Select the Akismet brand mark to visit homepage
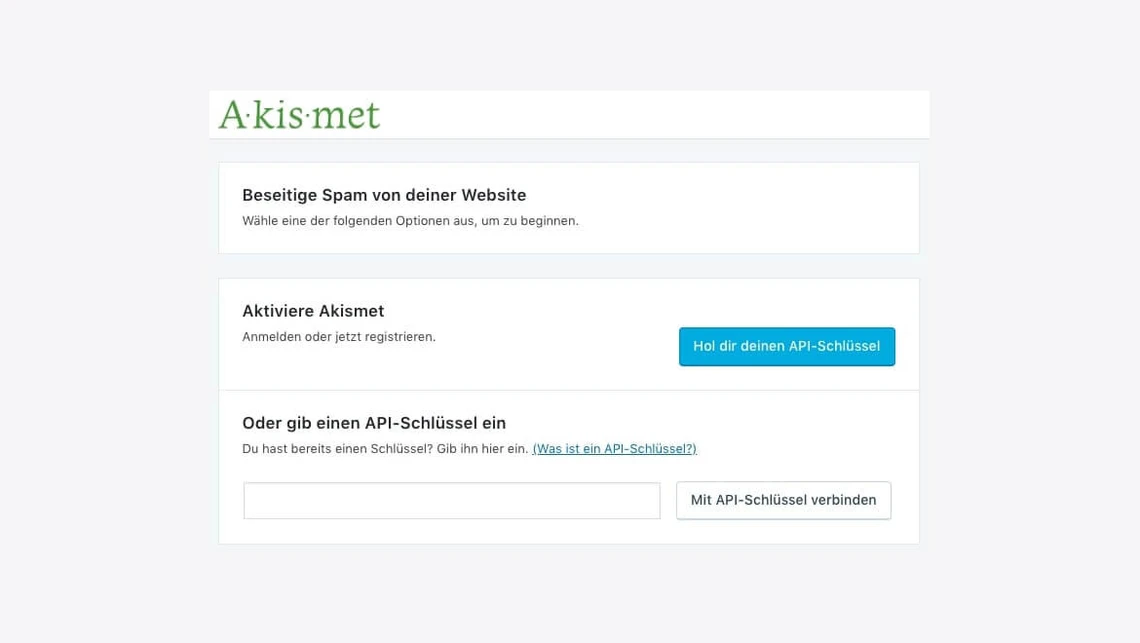 pyautogui.click(x=298, y=114)
